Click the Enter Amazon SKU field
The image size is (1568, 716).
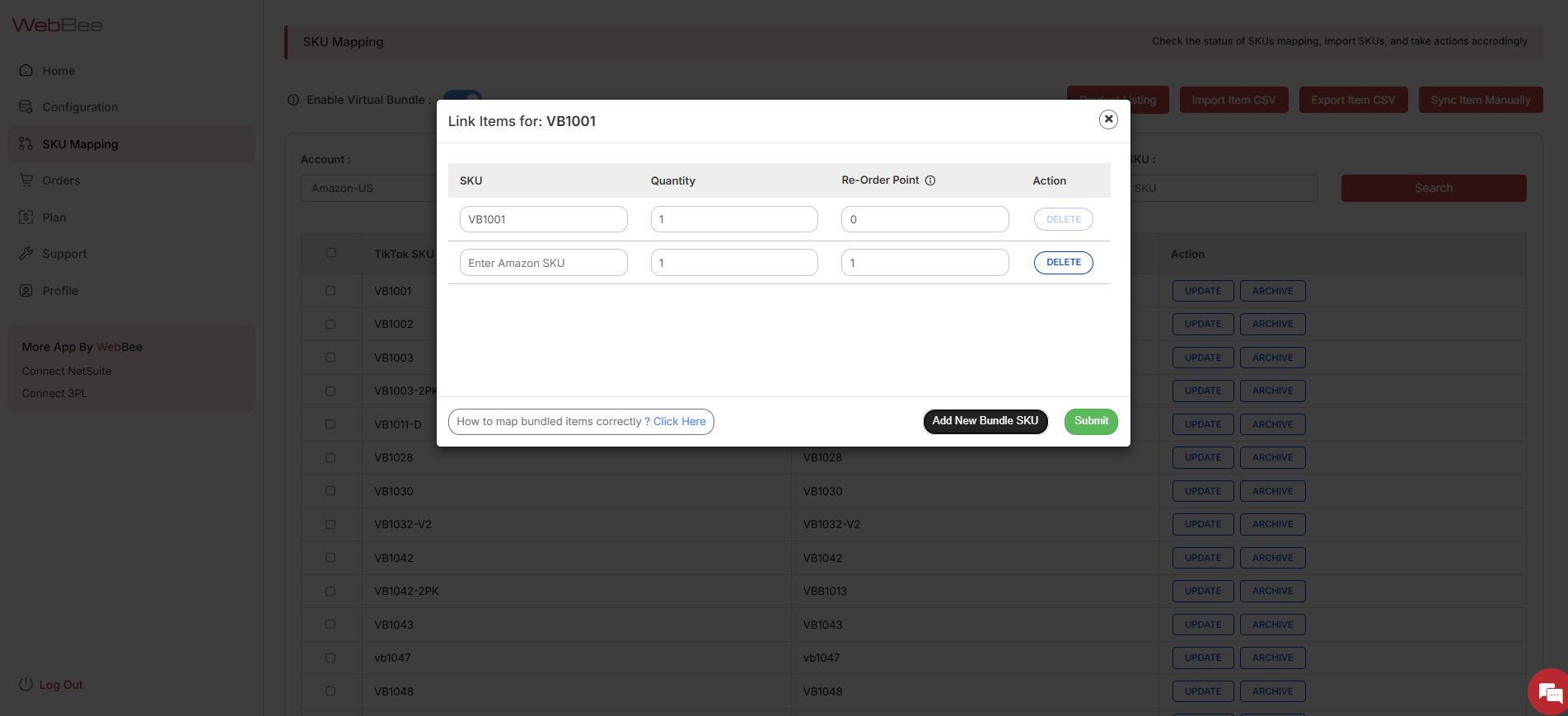[x=543, y=263]
